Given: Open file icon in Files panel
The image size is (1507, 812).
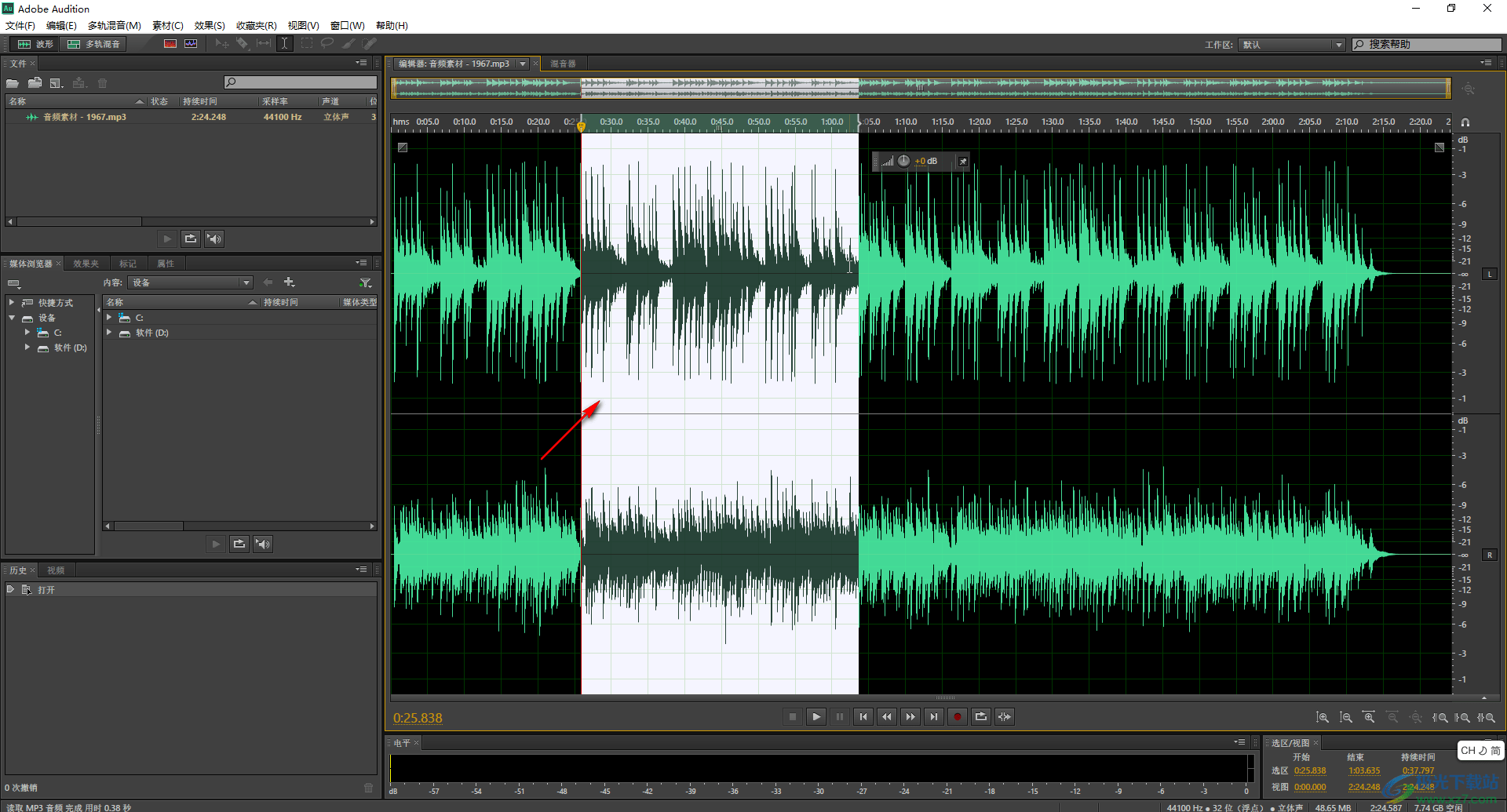Looking at the screenshot, I should pyautogui.click(x=13, y=83).
